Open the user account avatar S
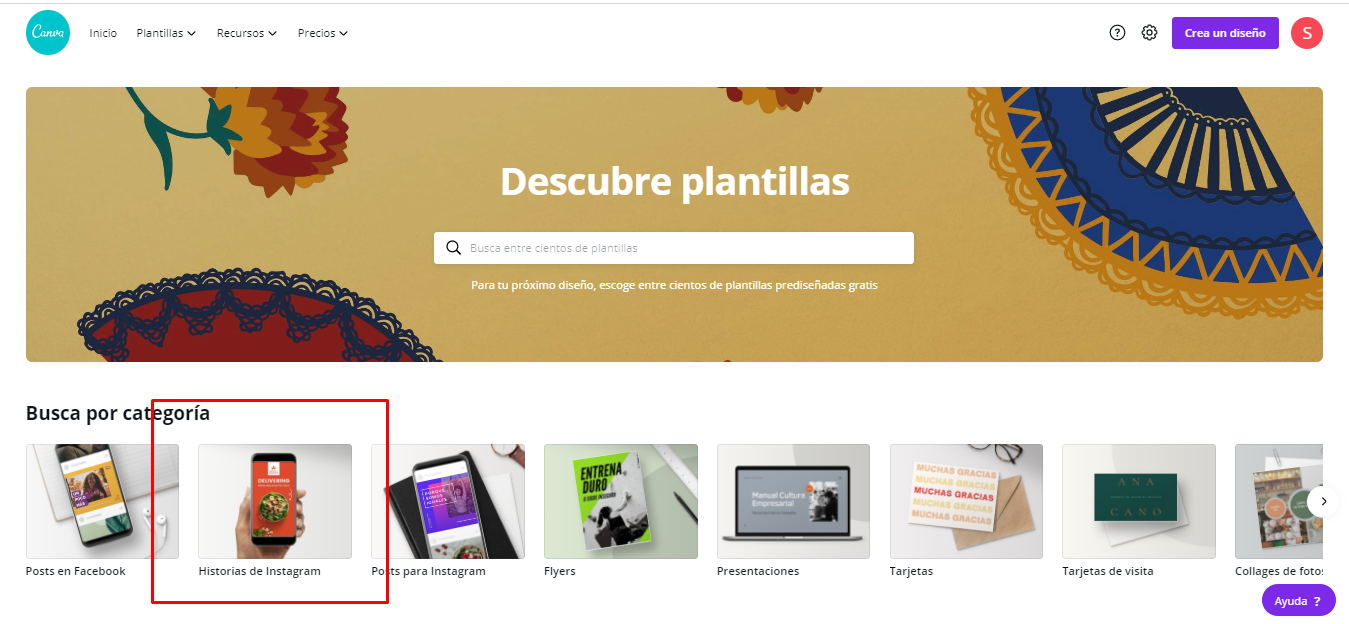Screen dimensions: 1349x624 click(x=1307, y=33)
